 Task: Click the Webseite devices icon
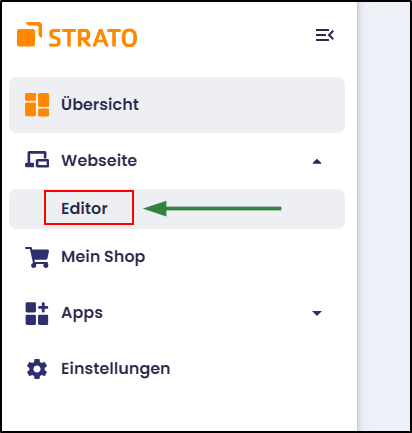click(37, 159)
